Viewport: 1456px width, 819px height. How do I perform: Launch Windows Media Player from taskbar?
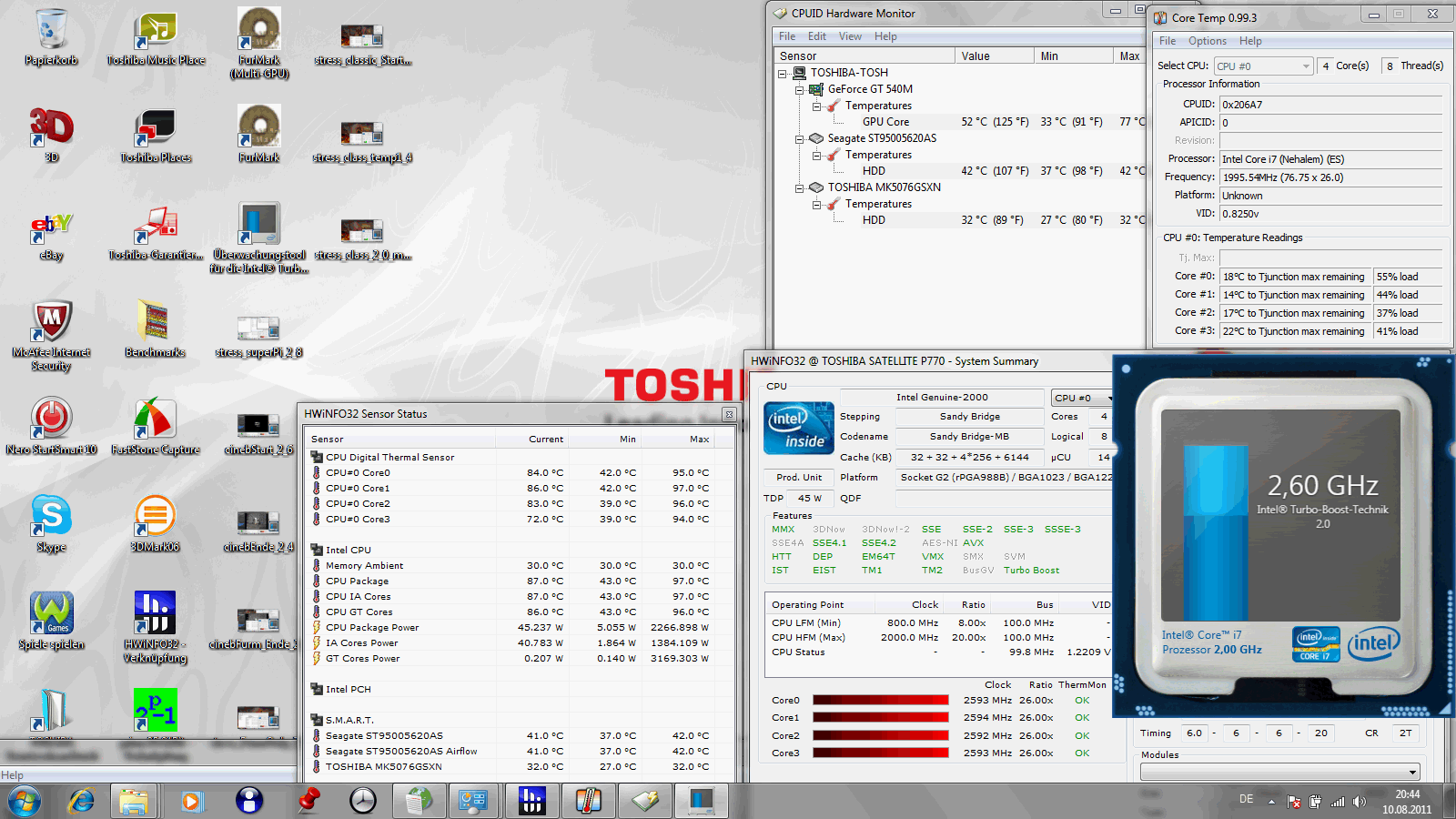pyautogui.click(x=191, y=801)
